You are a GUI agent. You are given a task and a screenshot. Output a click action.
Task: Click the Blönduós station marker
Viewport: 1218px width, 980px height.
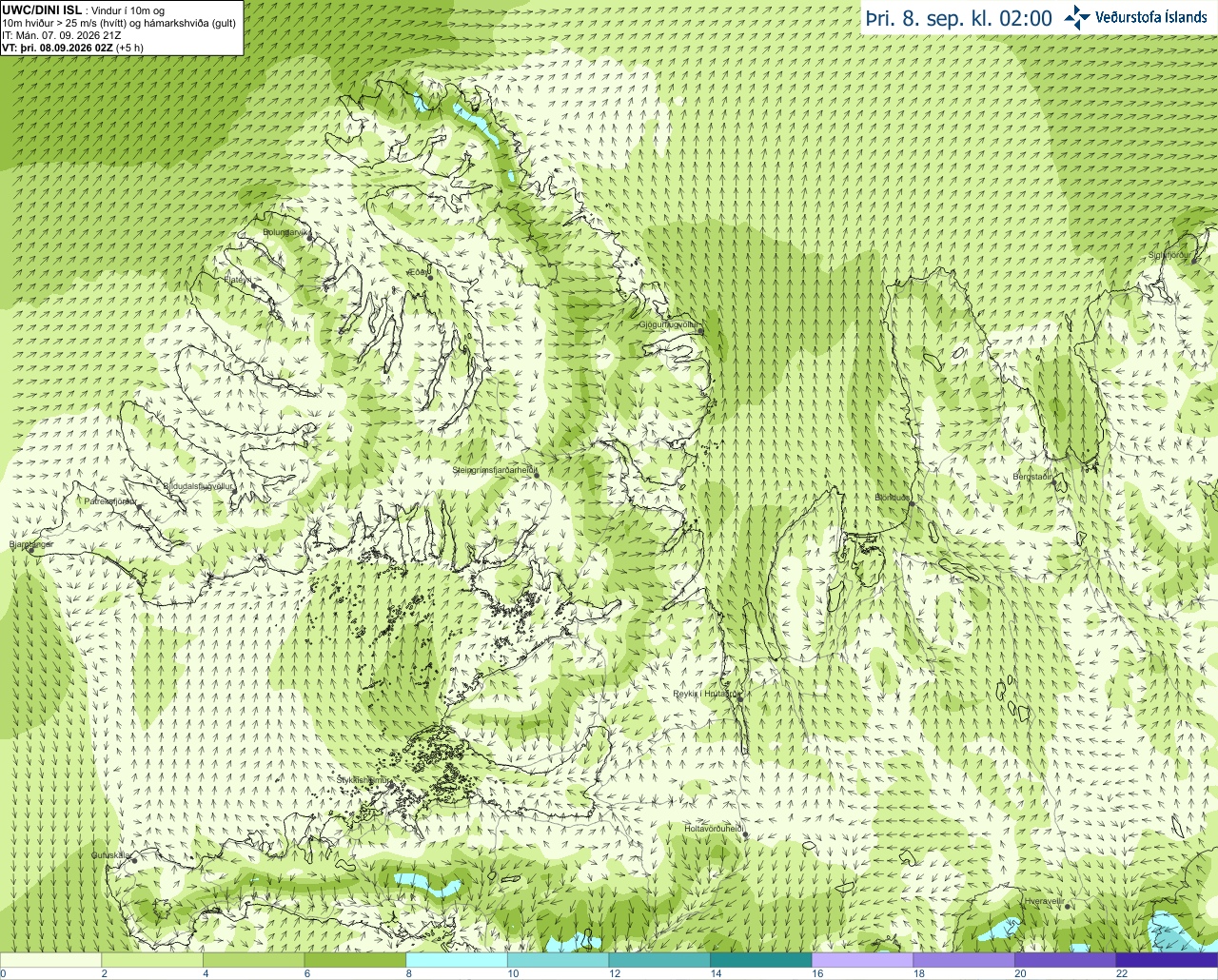click(x=911, y=505)
